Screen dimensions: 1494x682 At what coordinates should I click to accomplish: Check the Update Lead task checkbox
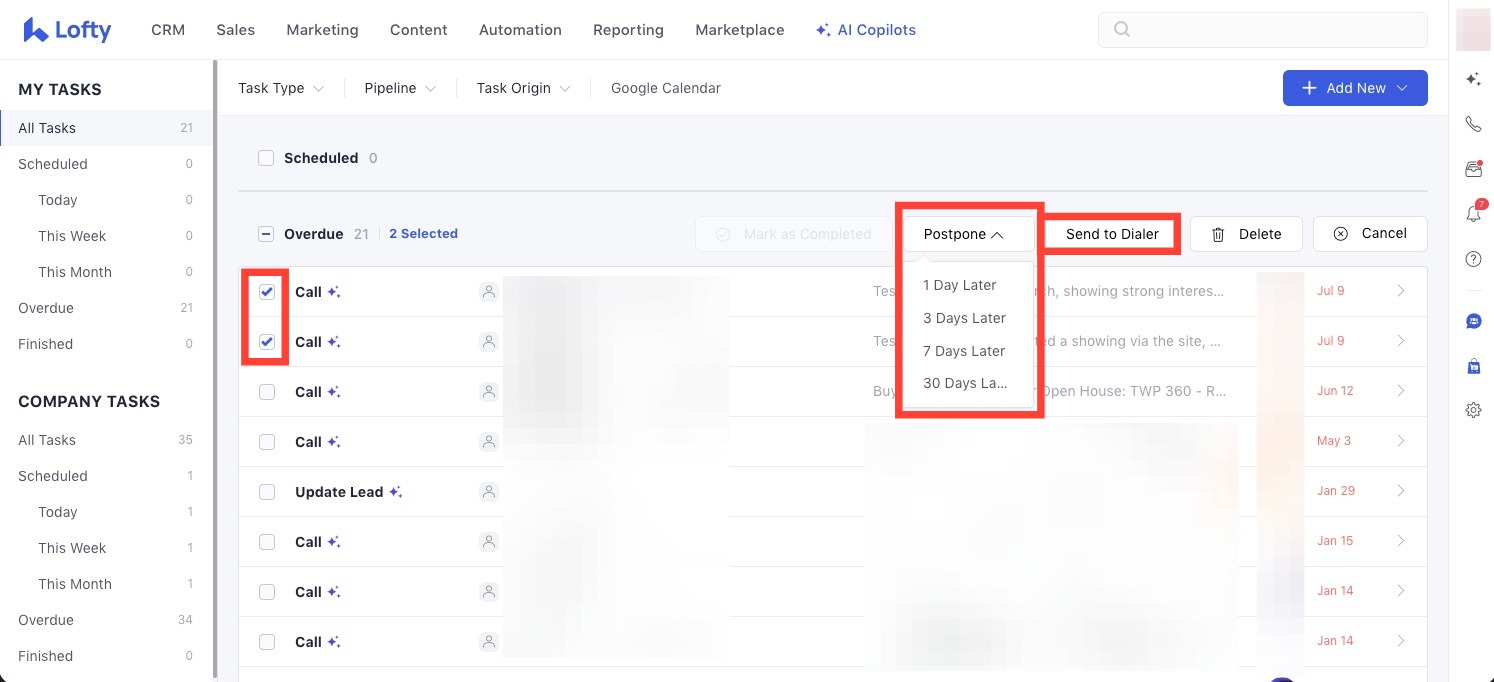pos(267,492)
